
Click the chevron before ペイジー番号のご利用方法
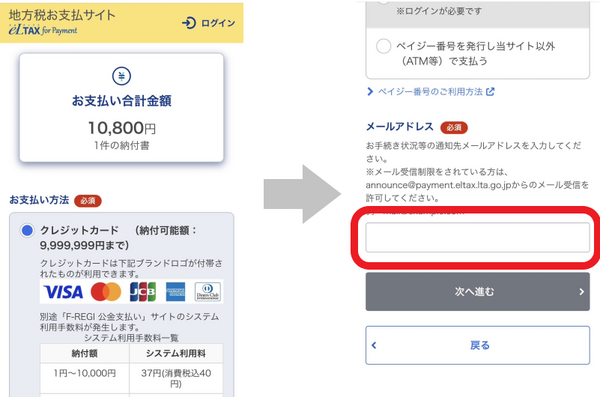coord(370,91)
